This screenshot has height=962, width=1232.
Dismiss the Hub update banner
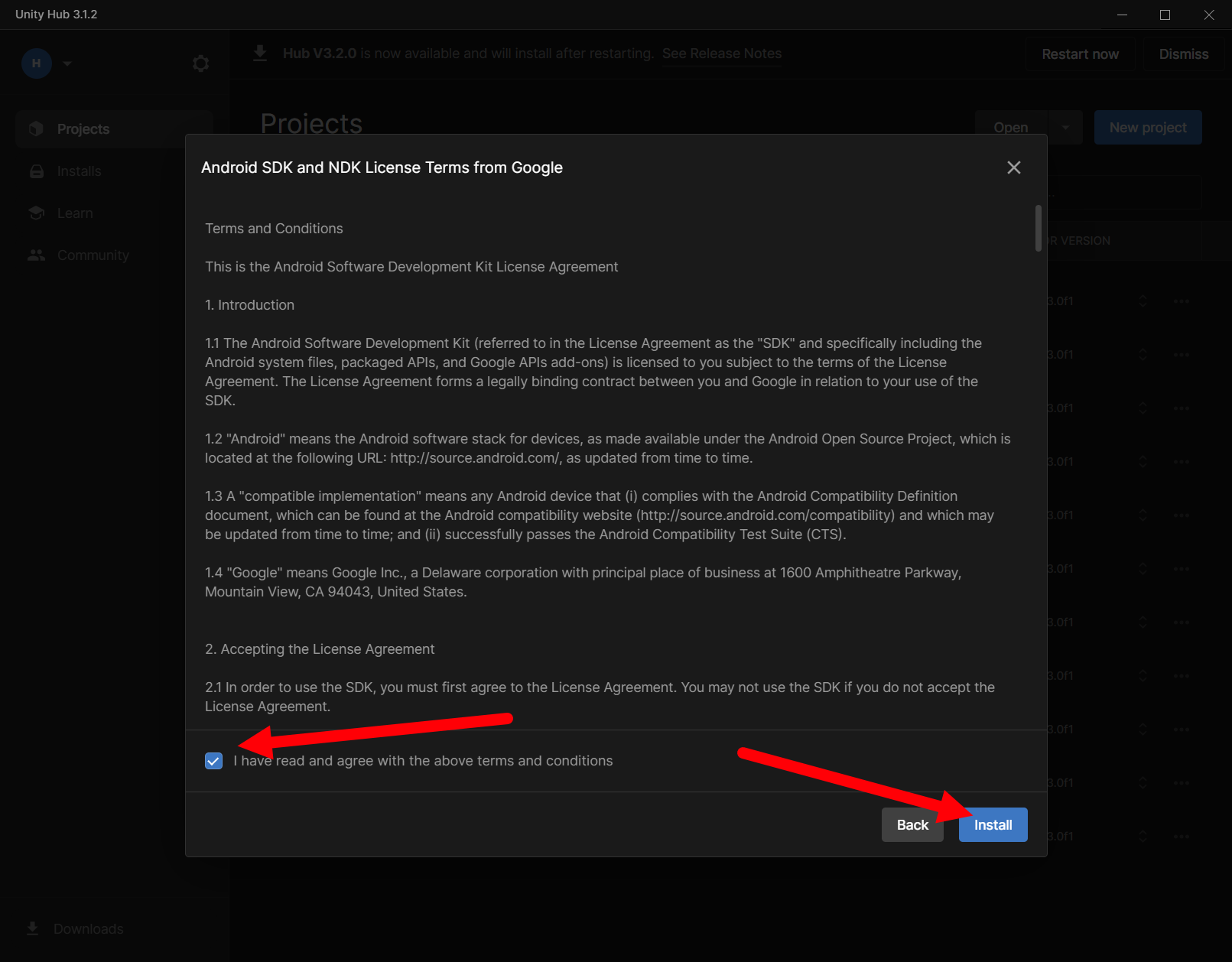1184,54
